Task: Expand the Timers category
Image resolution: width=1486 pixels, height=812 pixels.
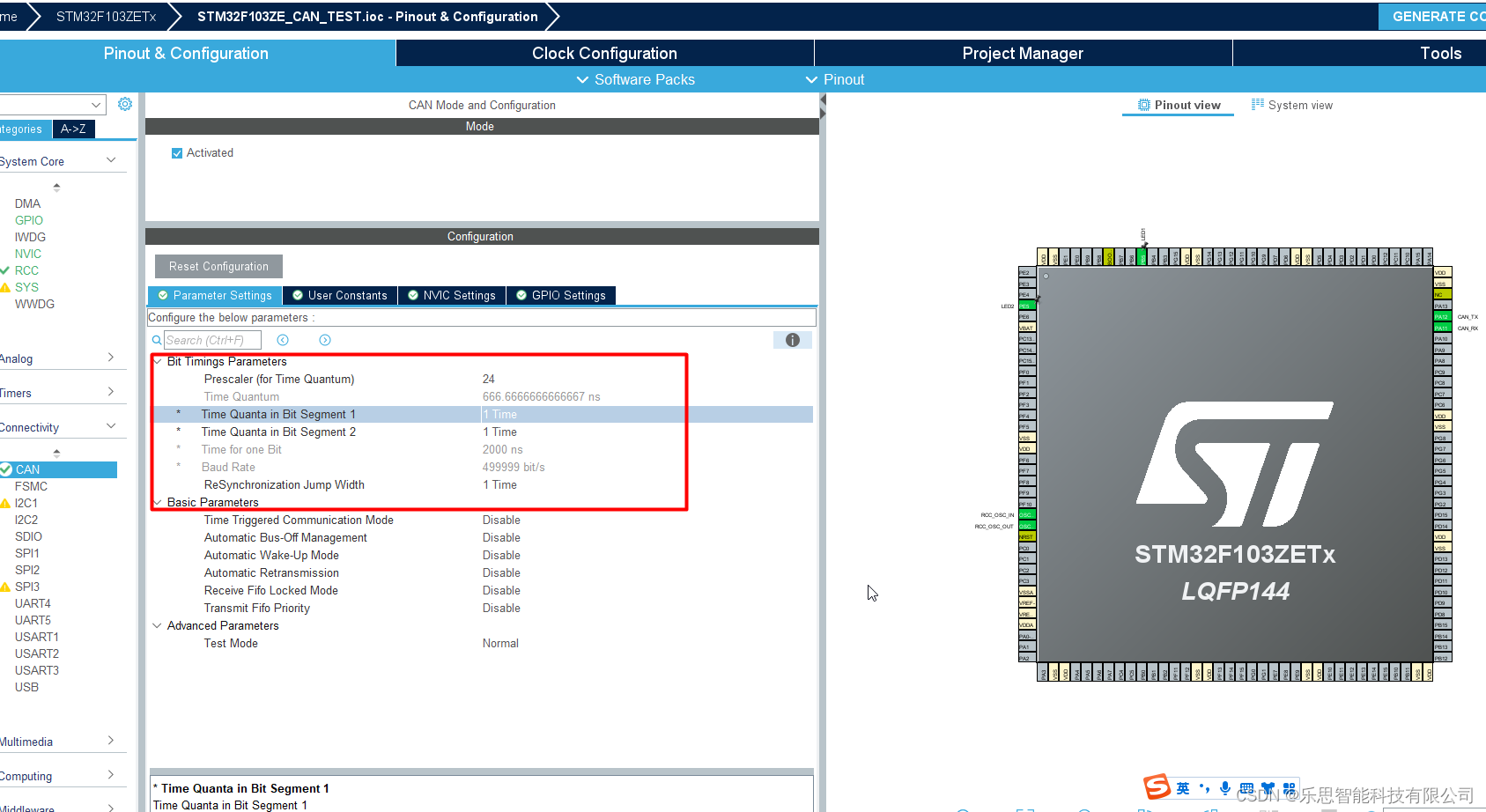Action: 111,392
